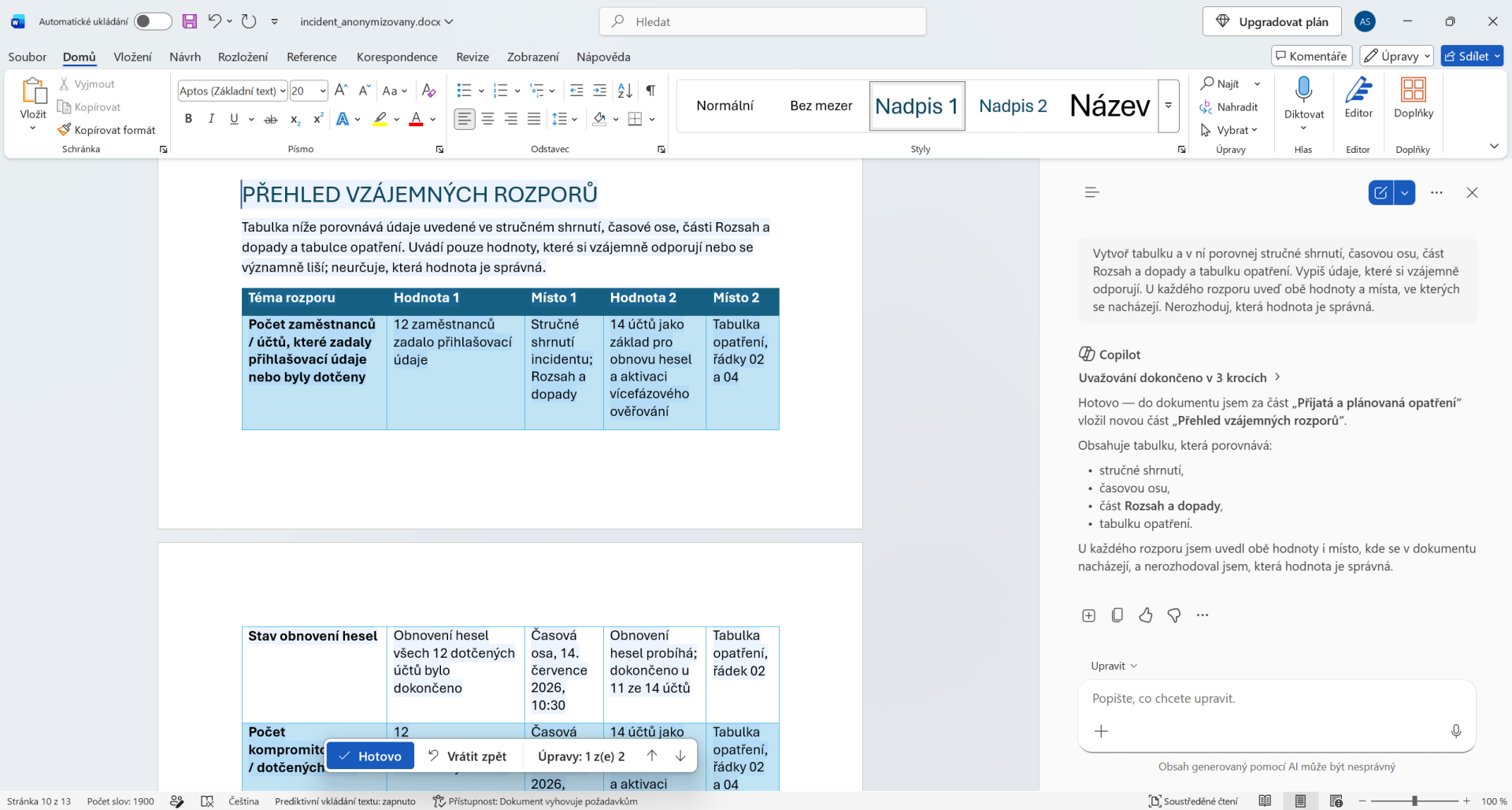The width and height of the screenshot is (1512, 810).
Task: Apply superscript formatting
Action: click(x=318, y=119)
